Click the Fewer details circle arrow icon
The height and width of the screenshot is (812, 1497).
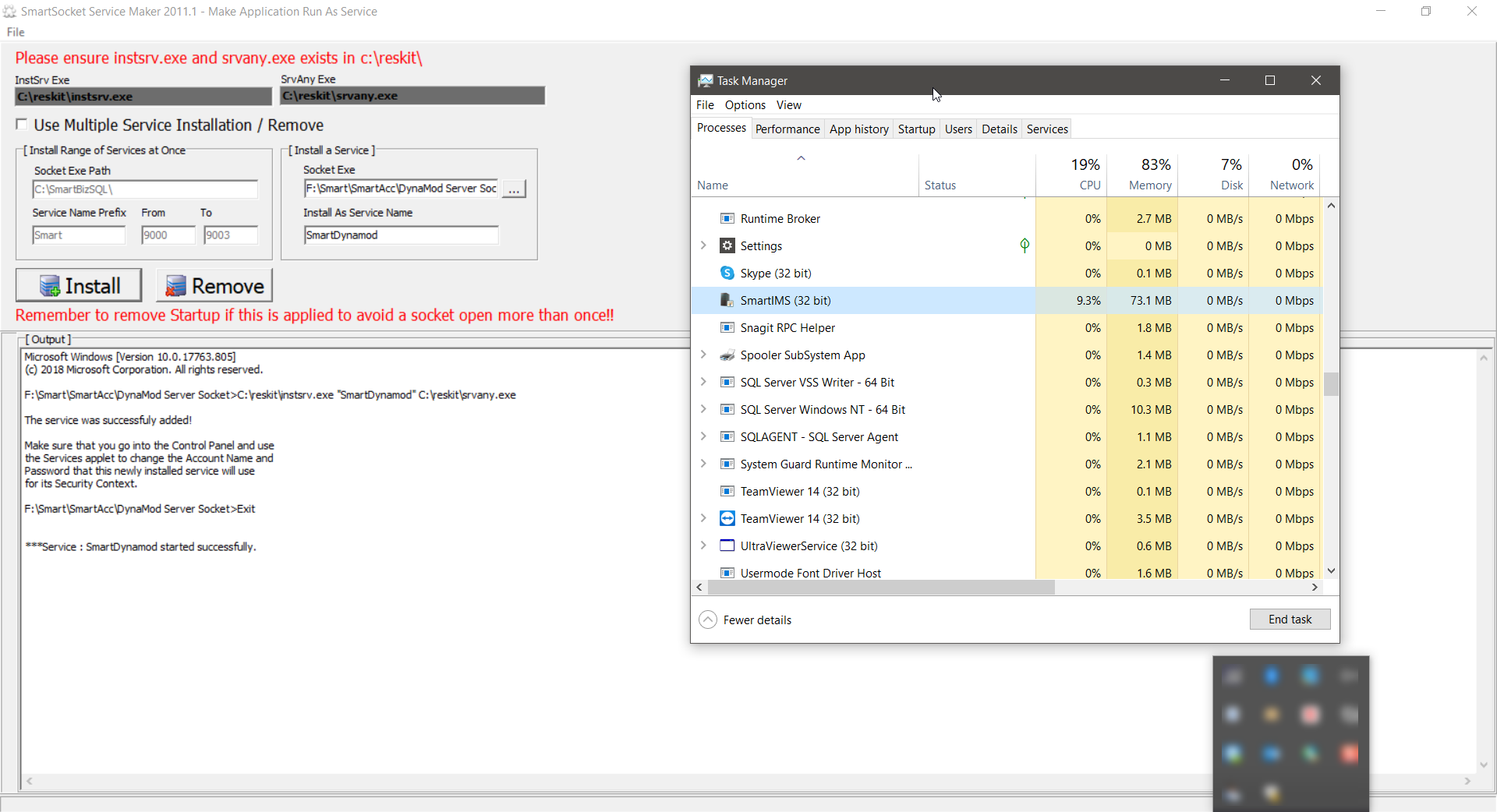coord(707,620)
